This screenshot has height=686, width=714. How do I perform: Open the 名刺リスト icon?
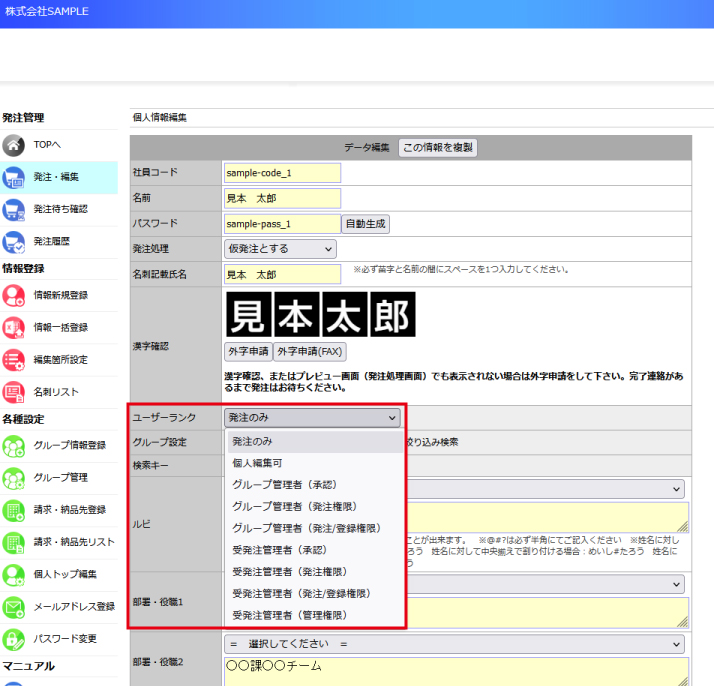(x=14, y=392)
